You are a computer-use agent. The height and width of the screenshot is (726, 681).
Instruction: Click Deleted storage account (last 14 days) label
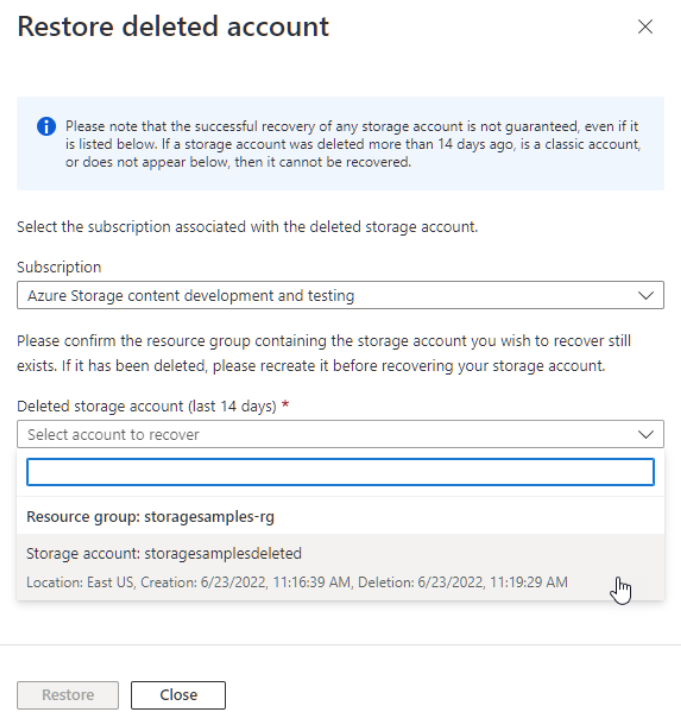[147, 406]
